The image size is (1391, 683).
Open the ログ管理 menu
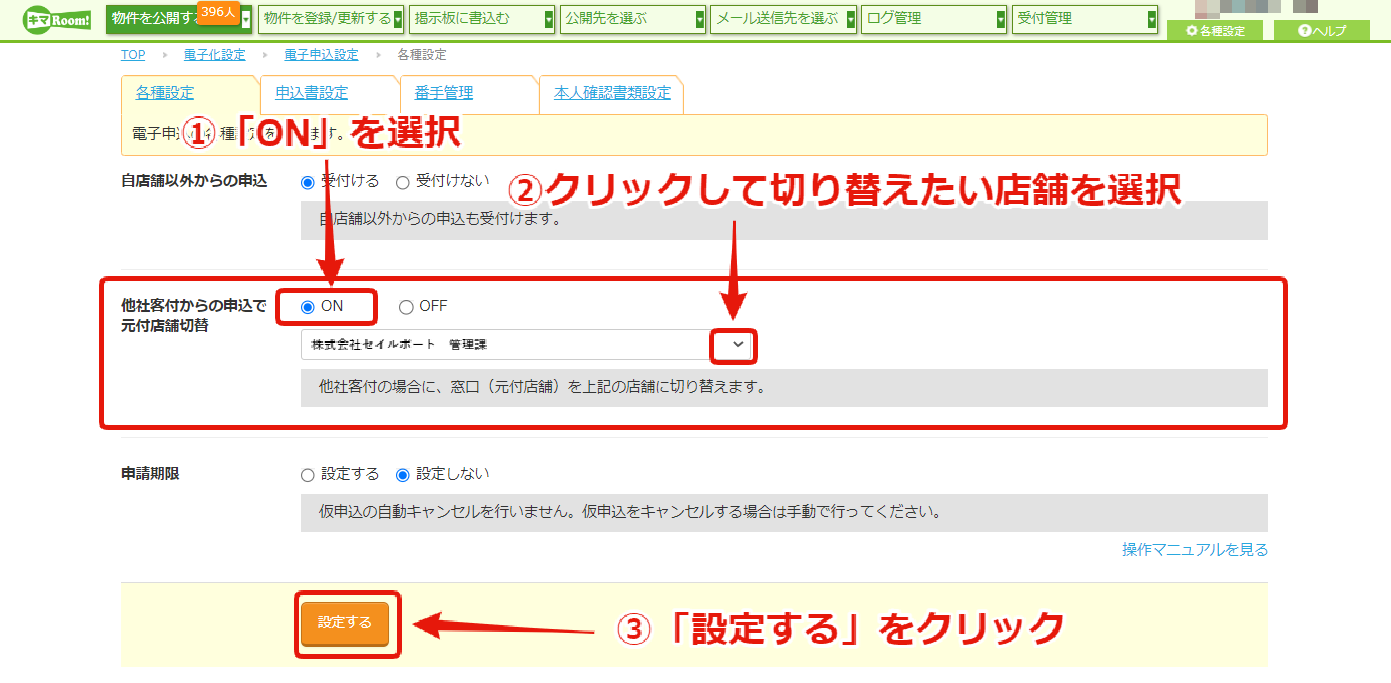[935, 19]
